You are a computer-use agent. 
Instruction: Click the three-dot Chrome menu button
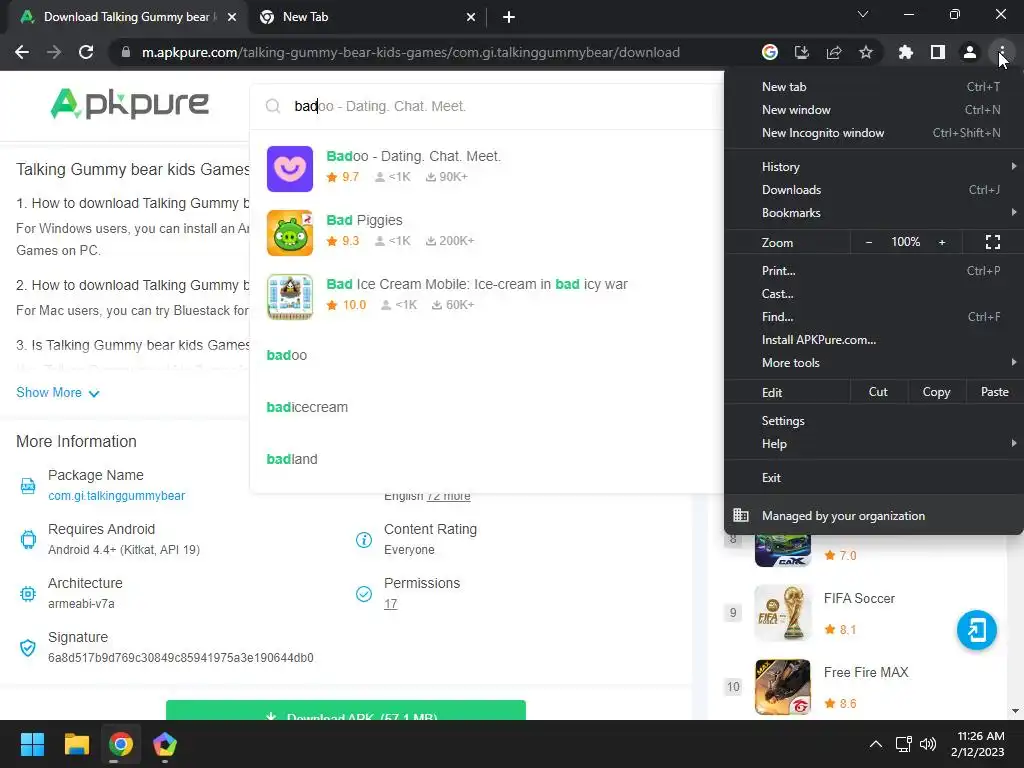coord(1001,52)
